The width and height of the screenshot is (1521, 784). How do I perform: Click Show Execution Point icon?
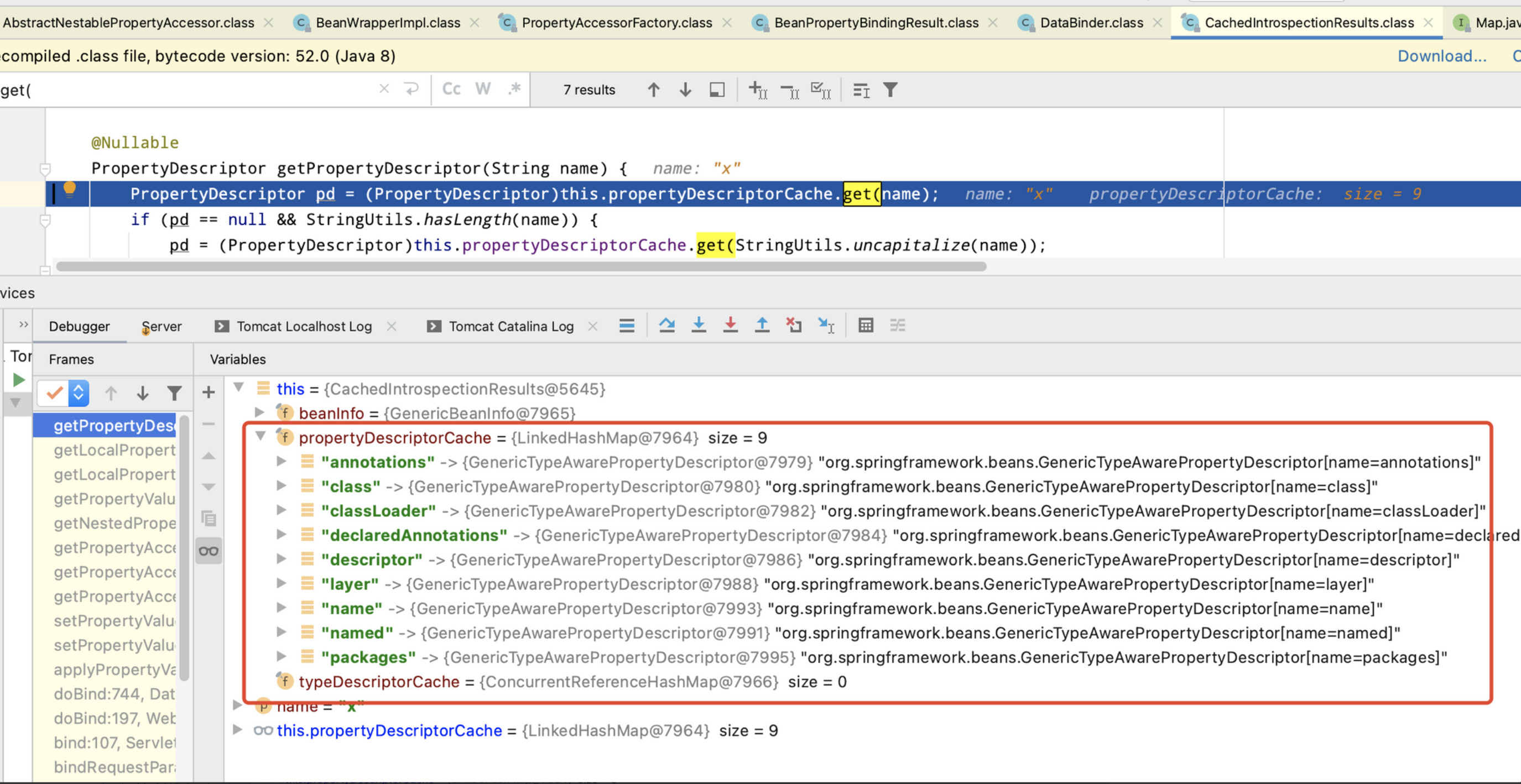[627, 325]
